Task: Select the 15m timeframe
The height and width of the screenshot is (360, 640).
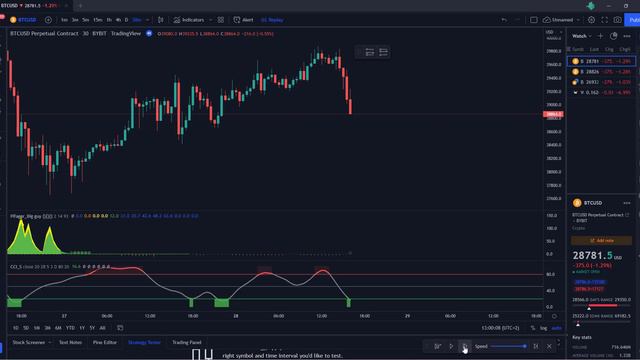Action: point(98,20)
